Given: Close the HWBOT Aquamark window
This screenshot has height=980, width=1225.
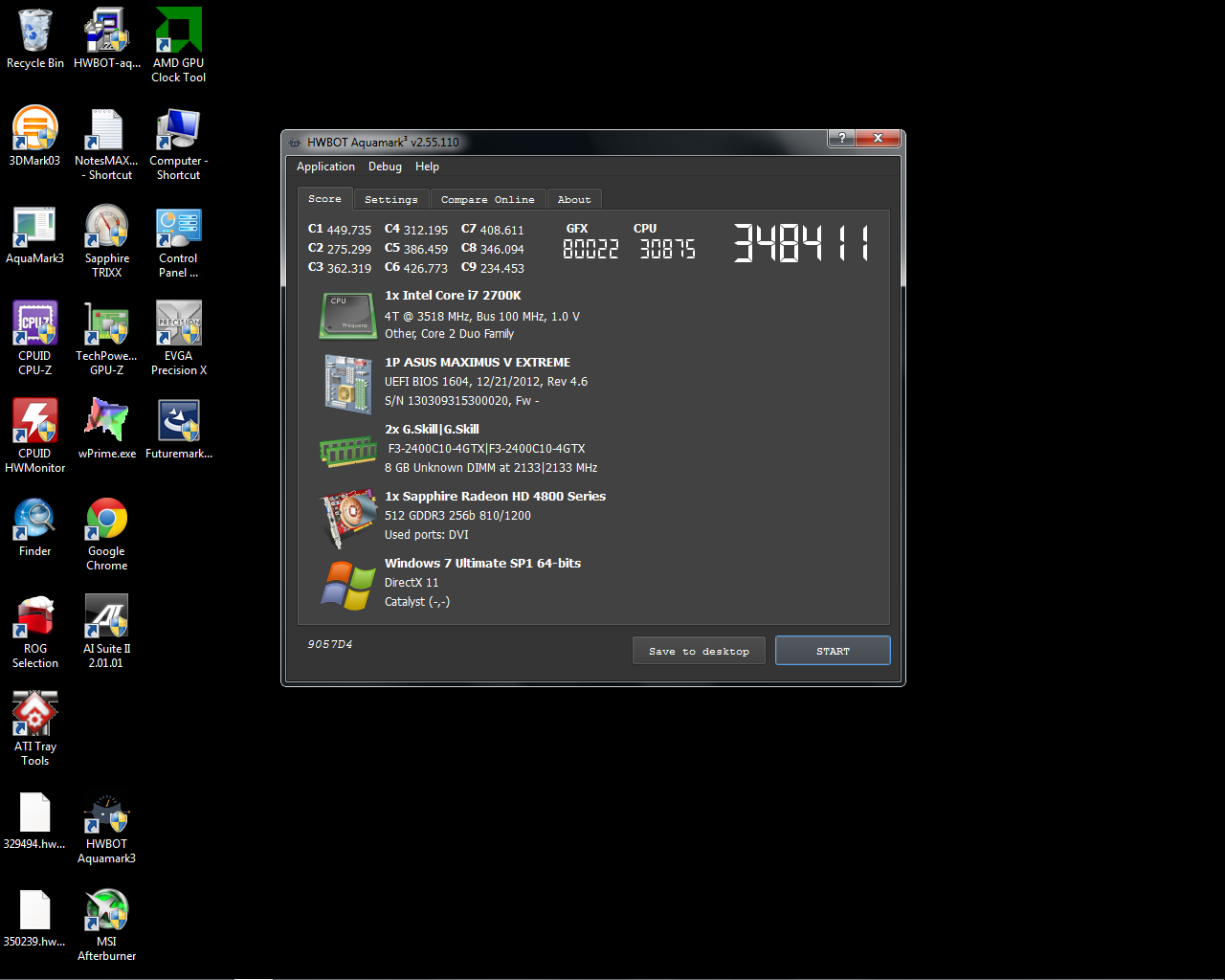Looking at the screenshot, I should click(878, 139).
